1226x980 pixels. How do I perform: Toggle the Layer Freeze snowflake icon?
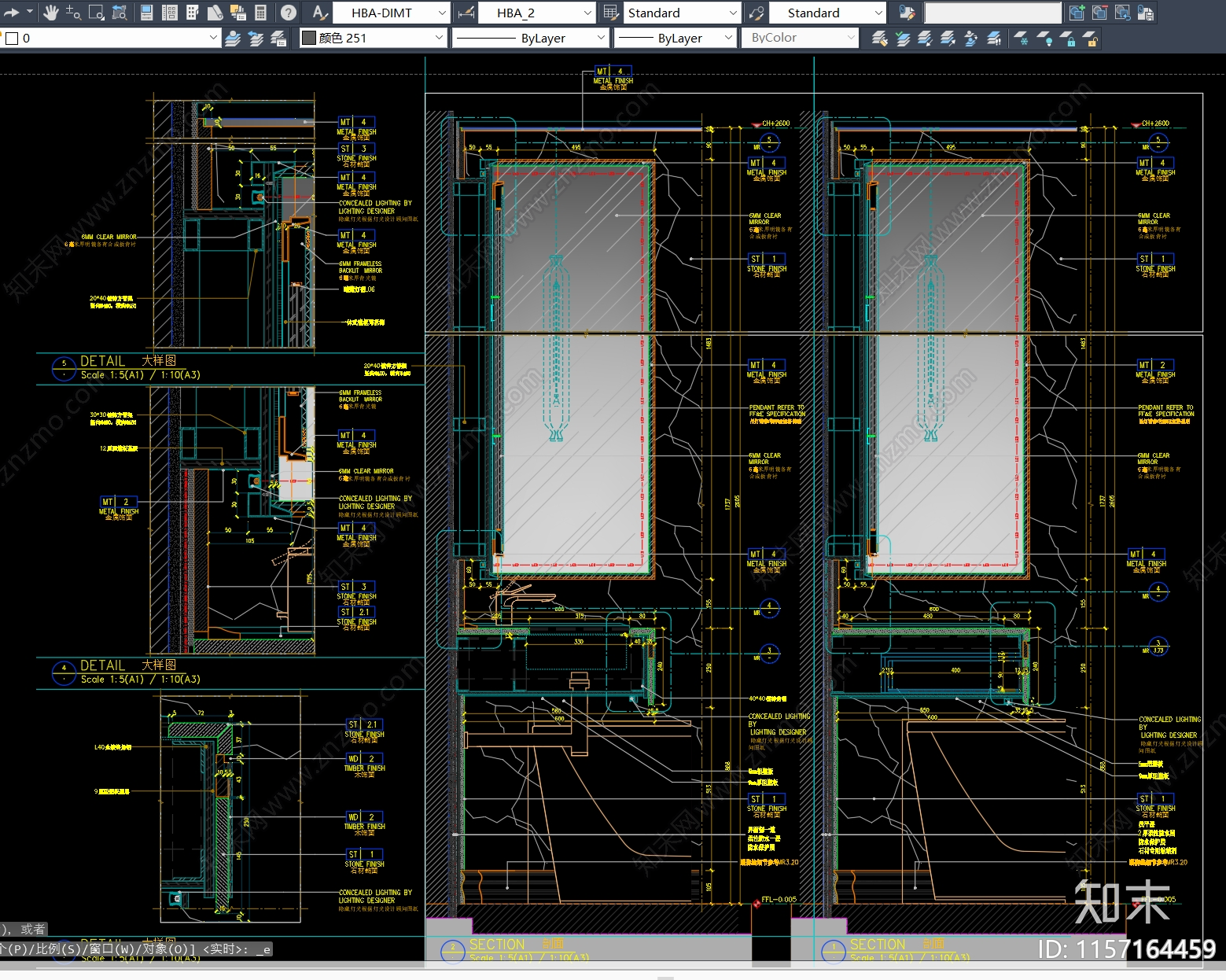1021,38
